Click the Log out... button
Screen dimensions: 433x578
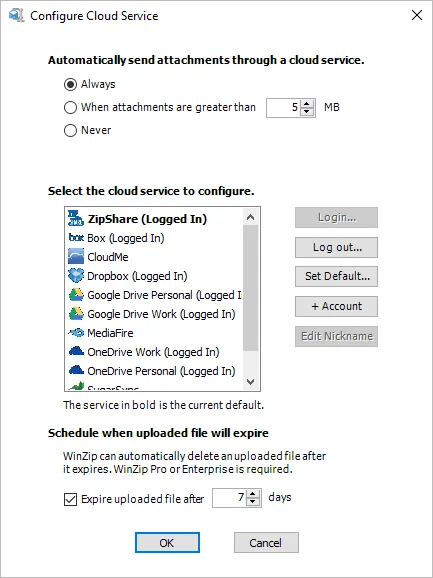click(x=336, y=247)
